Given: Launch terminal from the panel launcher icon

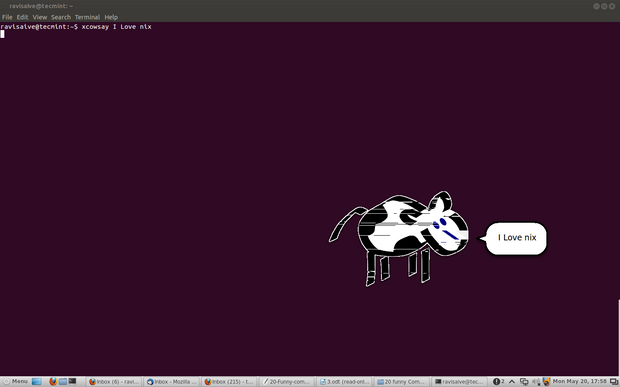Looking at the screenshot, I should coord(72,381).
